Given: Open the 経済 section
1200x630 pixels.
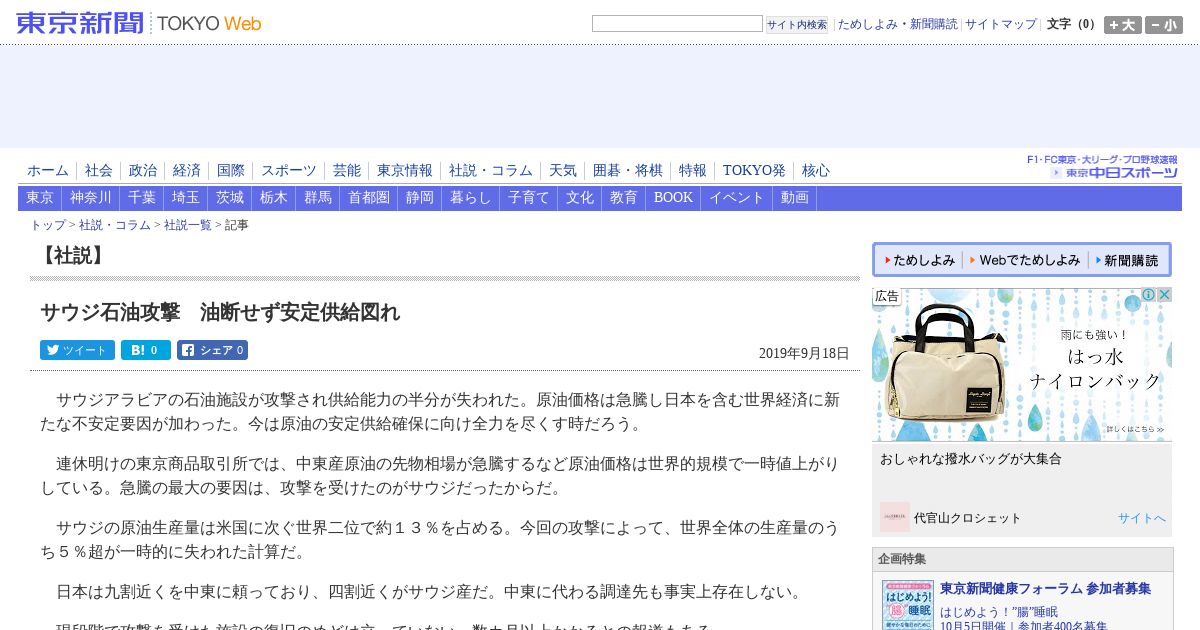Looking at the screenshot, I should coord(187,171).
